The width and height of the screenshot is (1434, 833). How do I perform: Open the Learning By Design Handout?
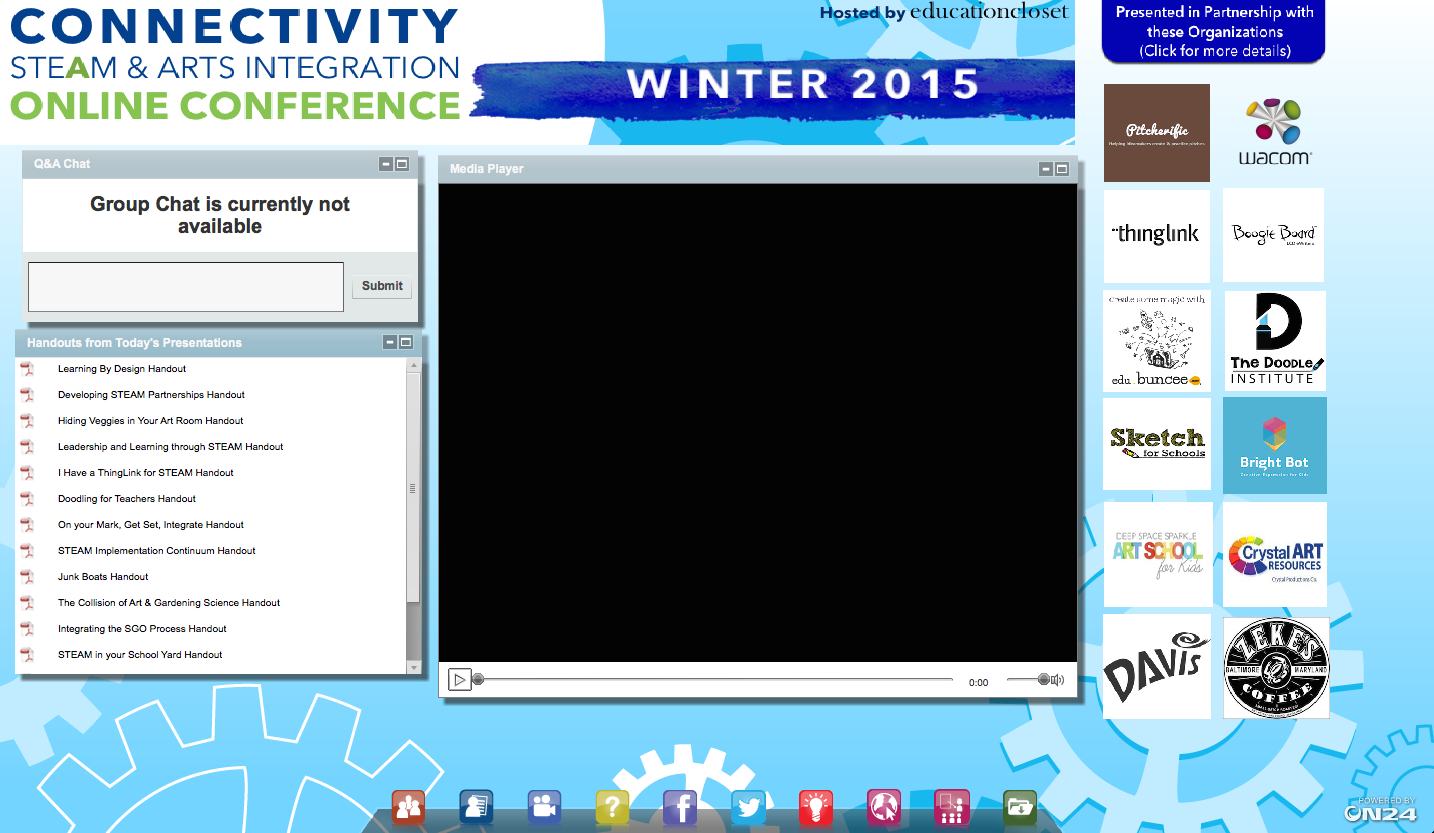122,369
